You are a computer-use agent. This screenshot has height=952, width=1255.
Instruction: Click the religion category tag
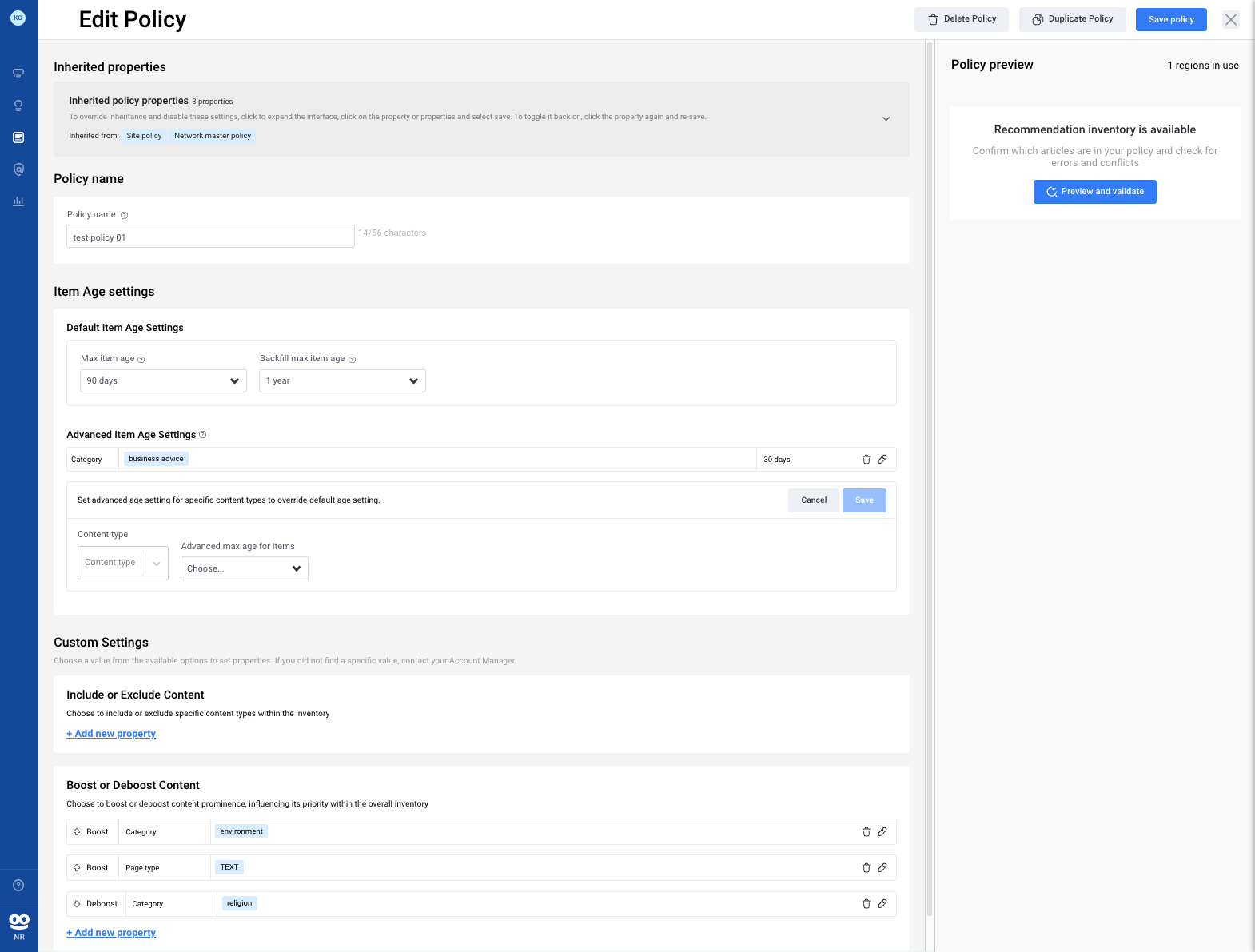[x=239, y=903]
